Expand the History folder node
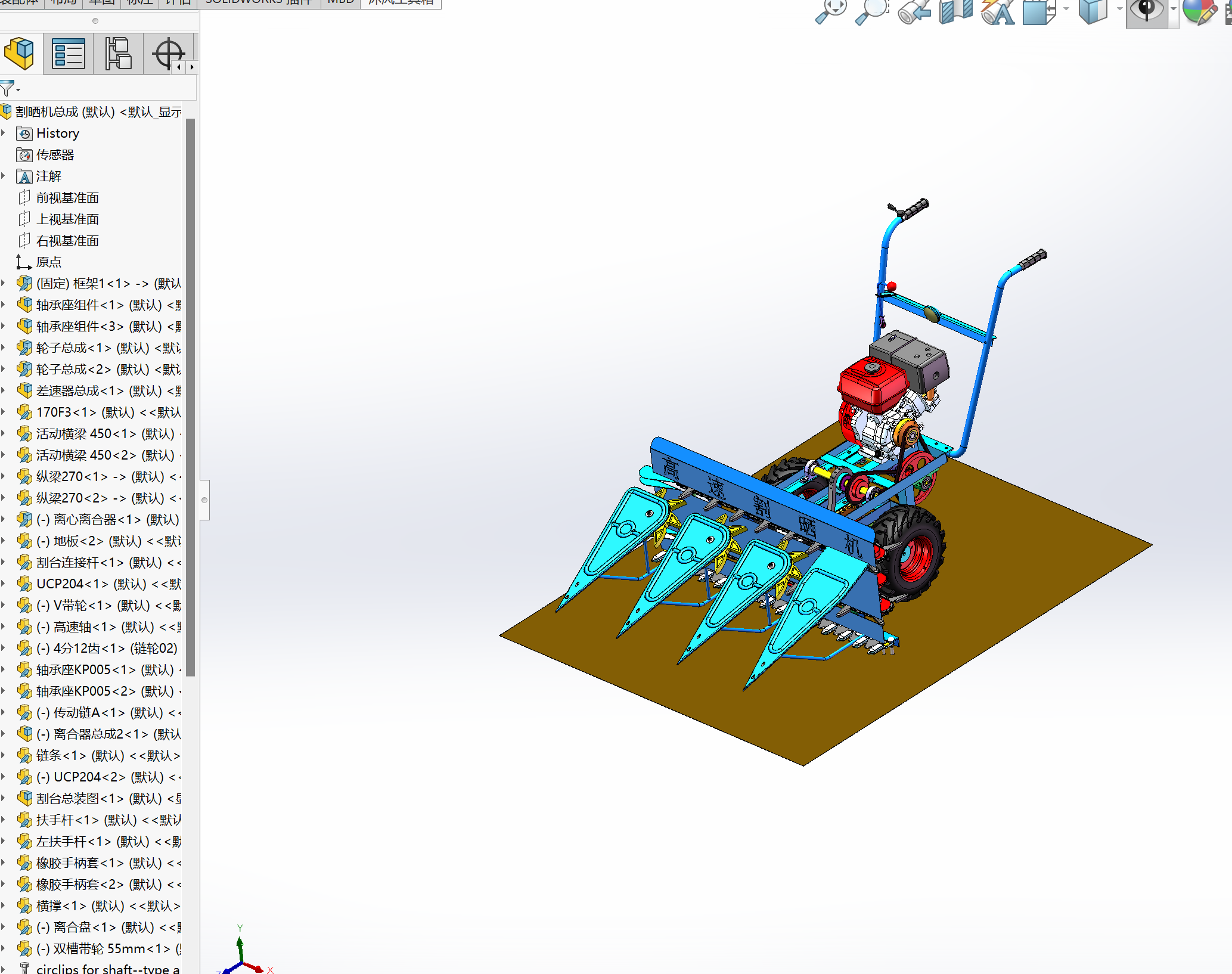Screen dimensions: 1232x974 [x=4, y=133]
